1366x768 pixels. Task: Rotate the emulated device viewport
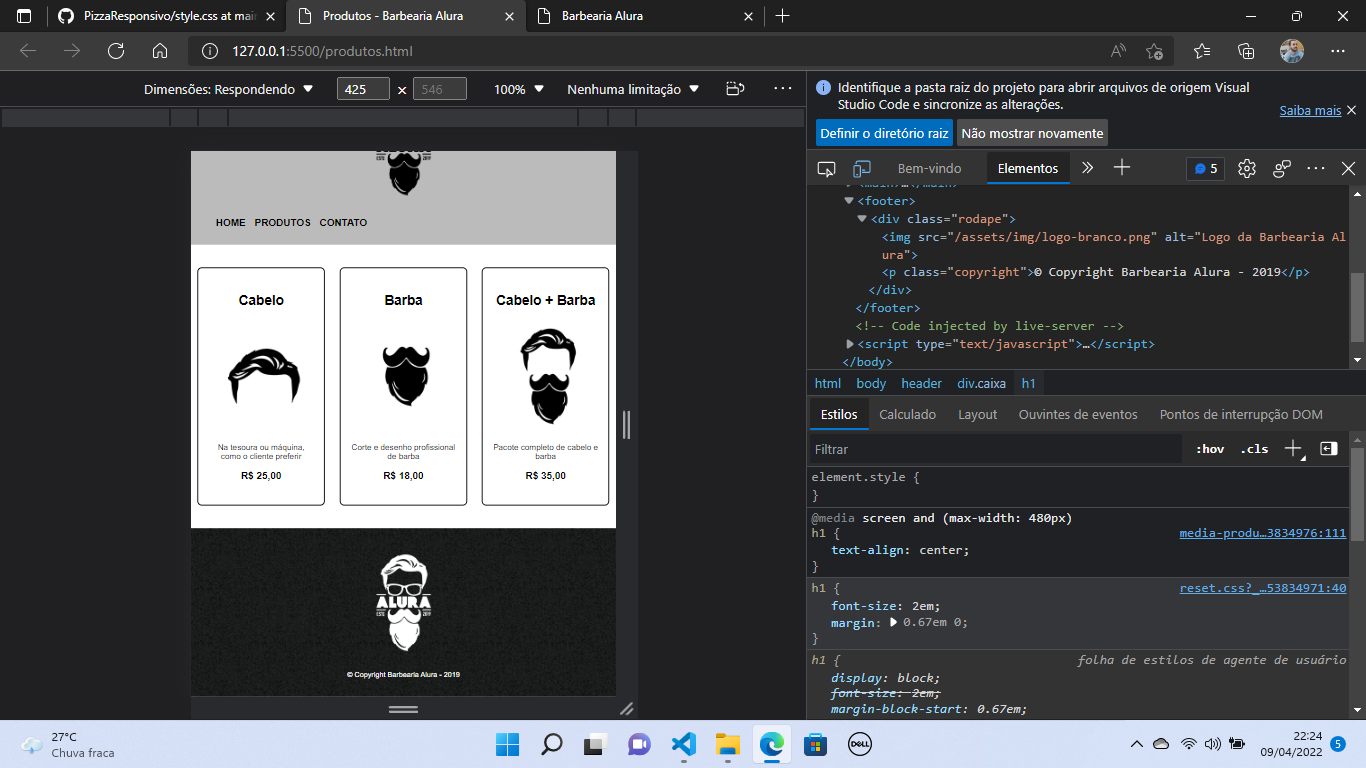tap(735, 89)
